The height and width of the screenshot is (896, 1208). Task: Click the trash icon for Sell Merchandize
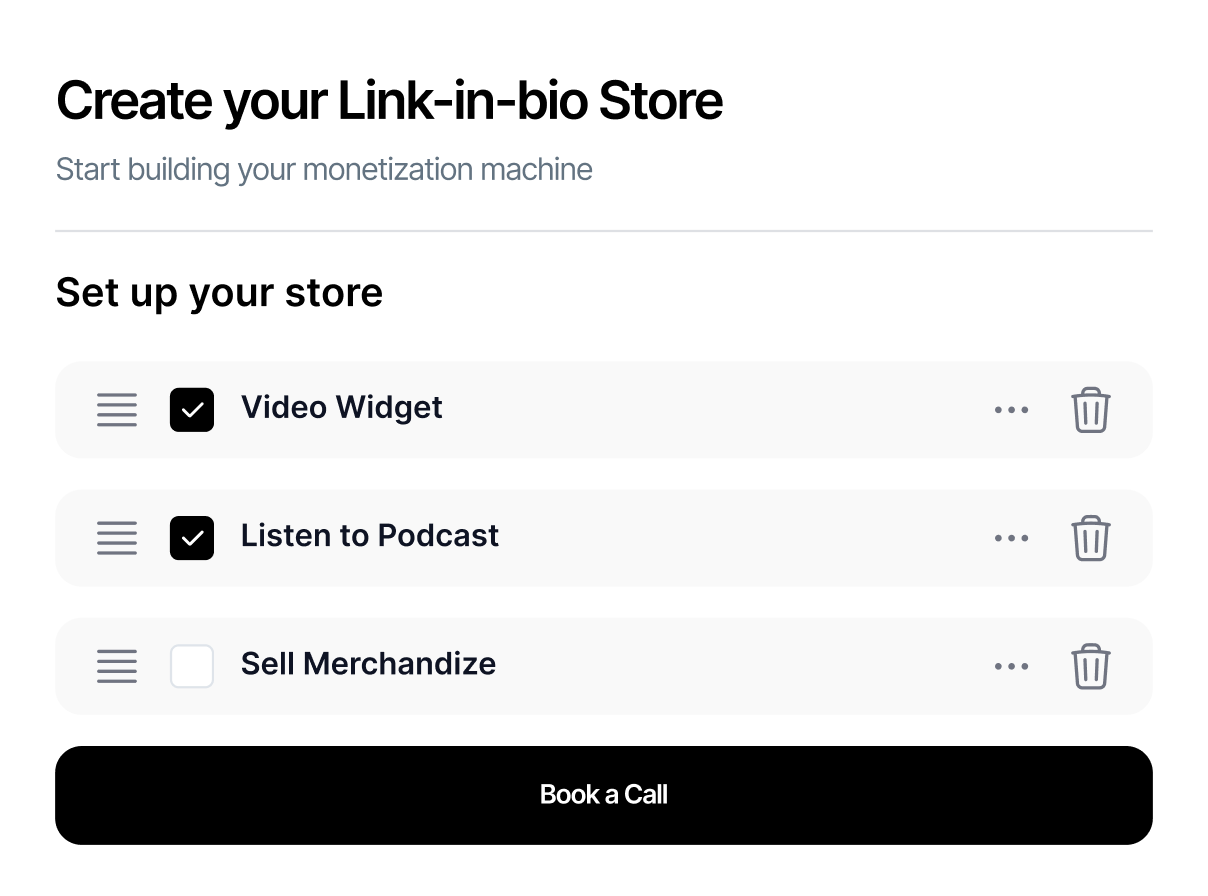[x=1091, y=666]
